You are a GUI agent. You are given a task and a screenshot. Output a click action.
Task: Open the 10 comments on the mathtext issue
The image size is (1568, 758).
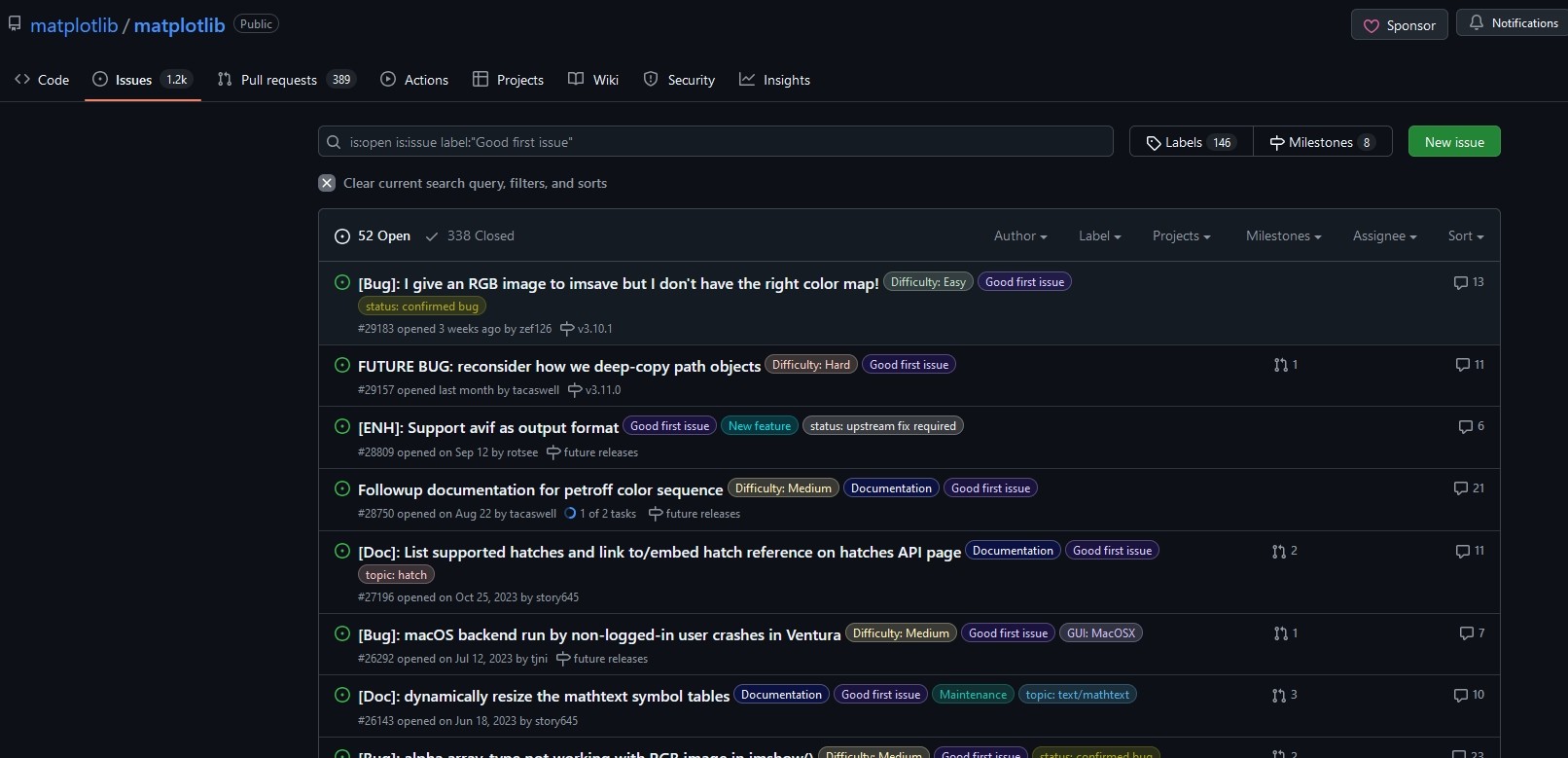pyautogui.click(x=1469, y=695)
